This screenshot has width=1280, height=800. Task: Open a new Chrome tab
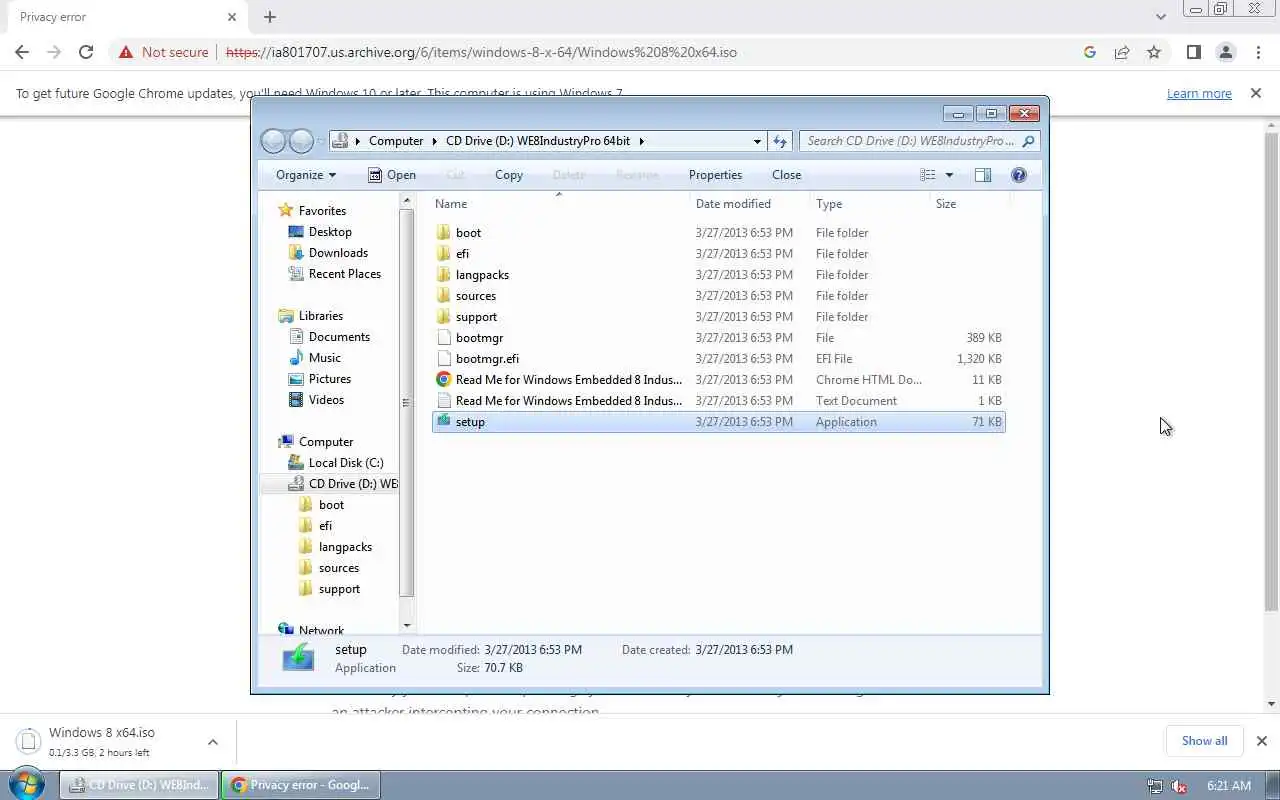(x=270, y=17)
